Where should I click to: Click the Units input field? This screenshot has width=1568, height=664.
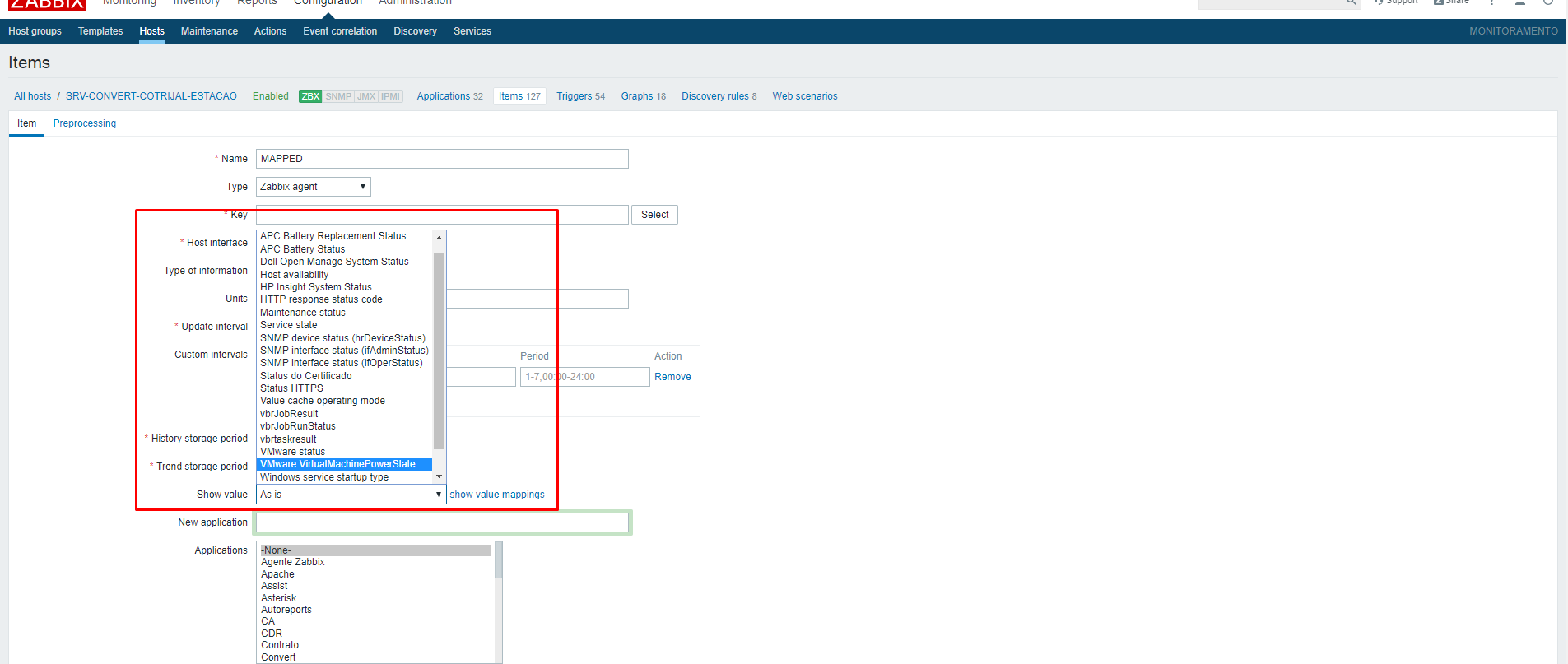pyautogui.click(x=537, y=299)
